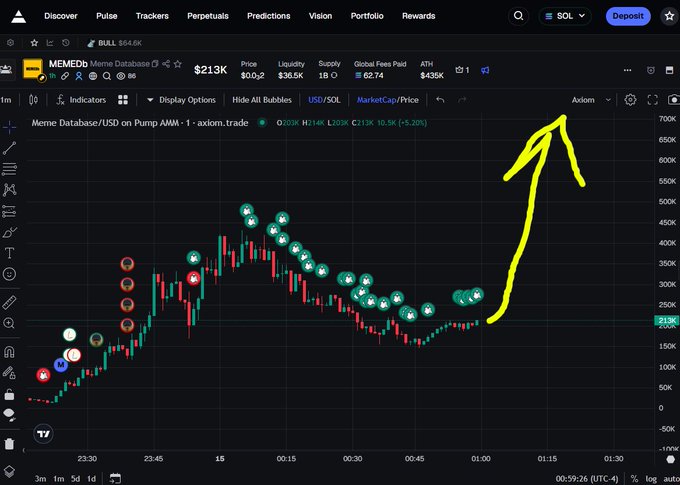Select the XABCD pattern tool

pos(9,190)
